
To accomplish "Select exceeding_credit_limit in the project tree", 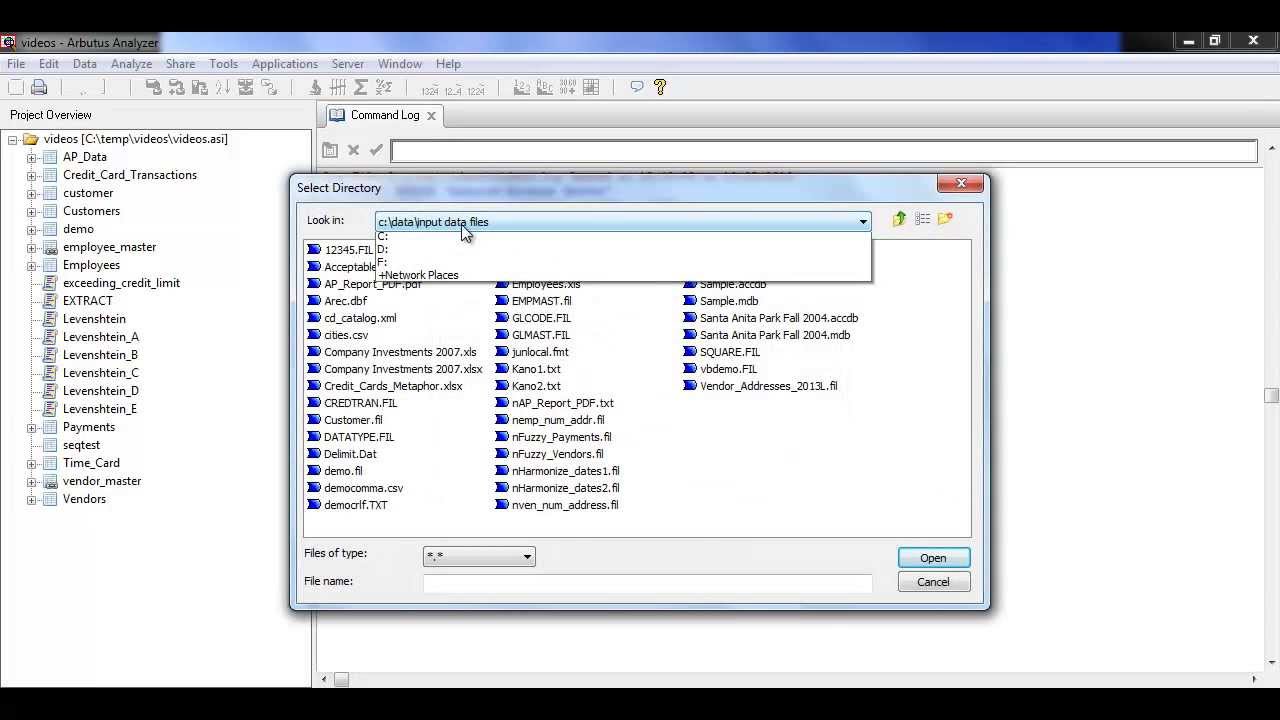I will click(122, 283).
